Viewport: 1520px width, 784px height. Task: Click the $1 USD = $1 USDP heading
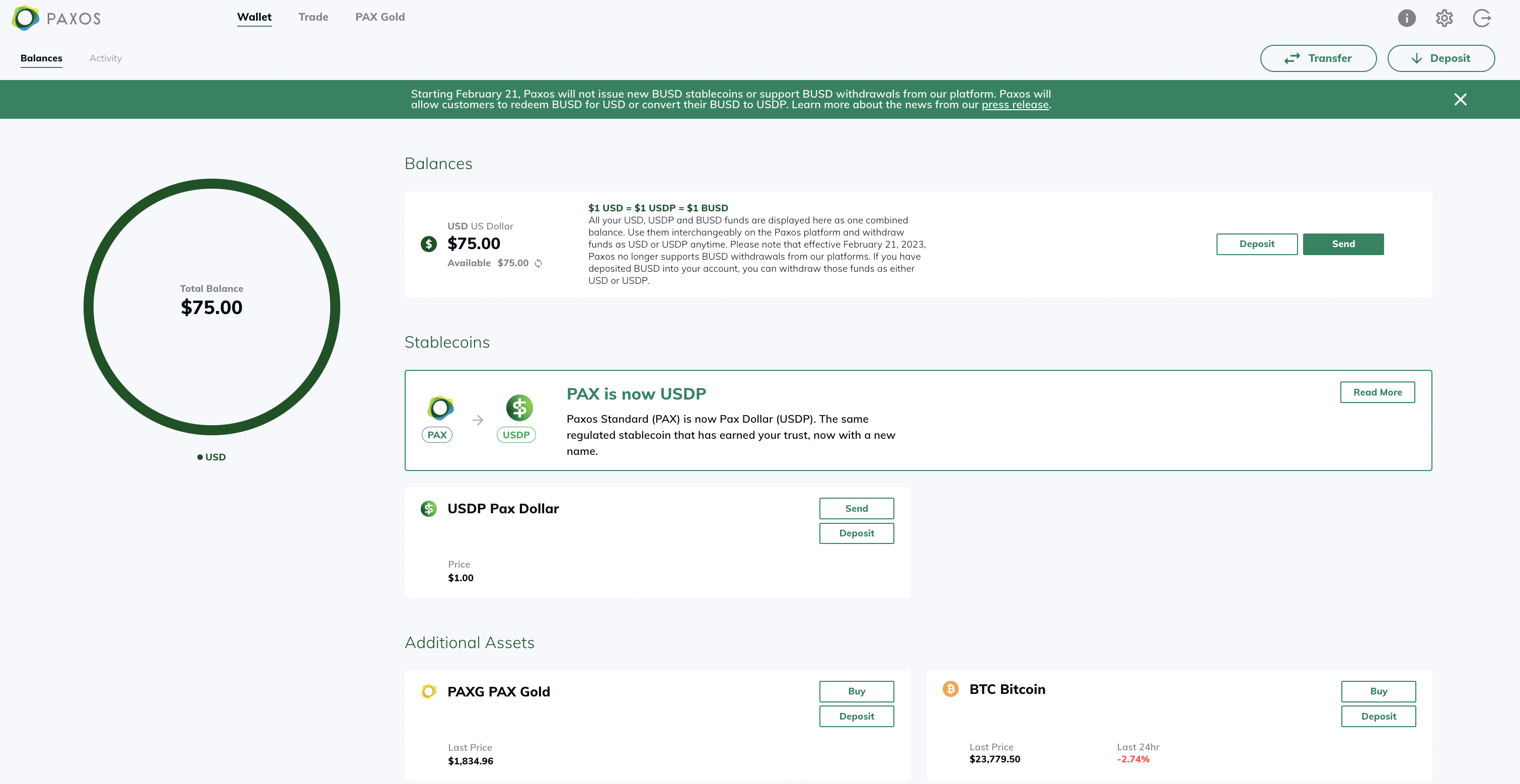point(658,208)
